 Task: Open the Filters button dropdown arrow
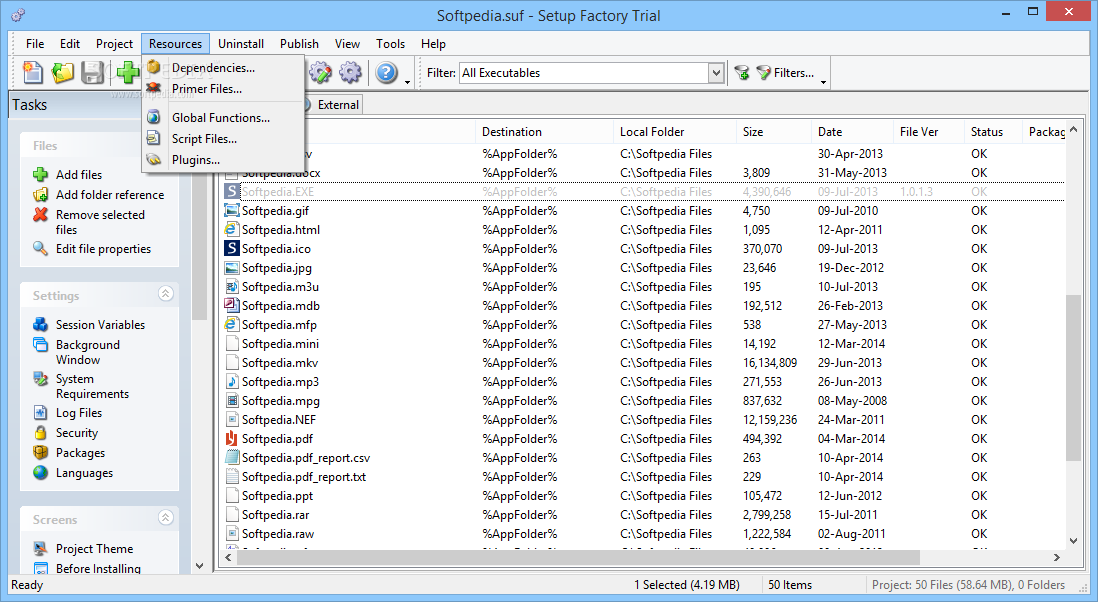(x=824, y=82)
